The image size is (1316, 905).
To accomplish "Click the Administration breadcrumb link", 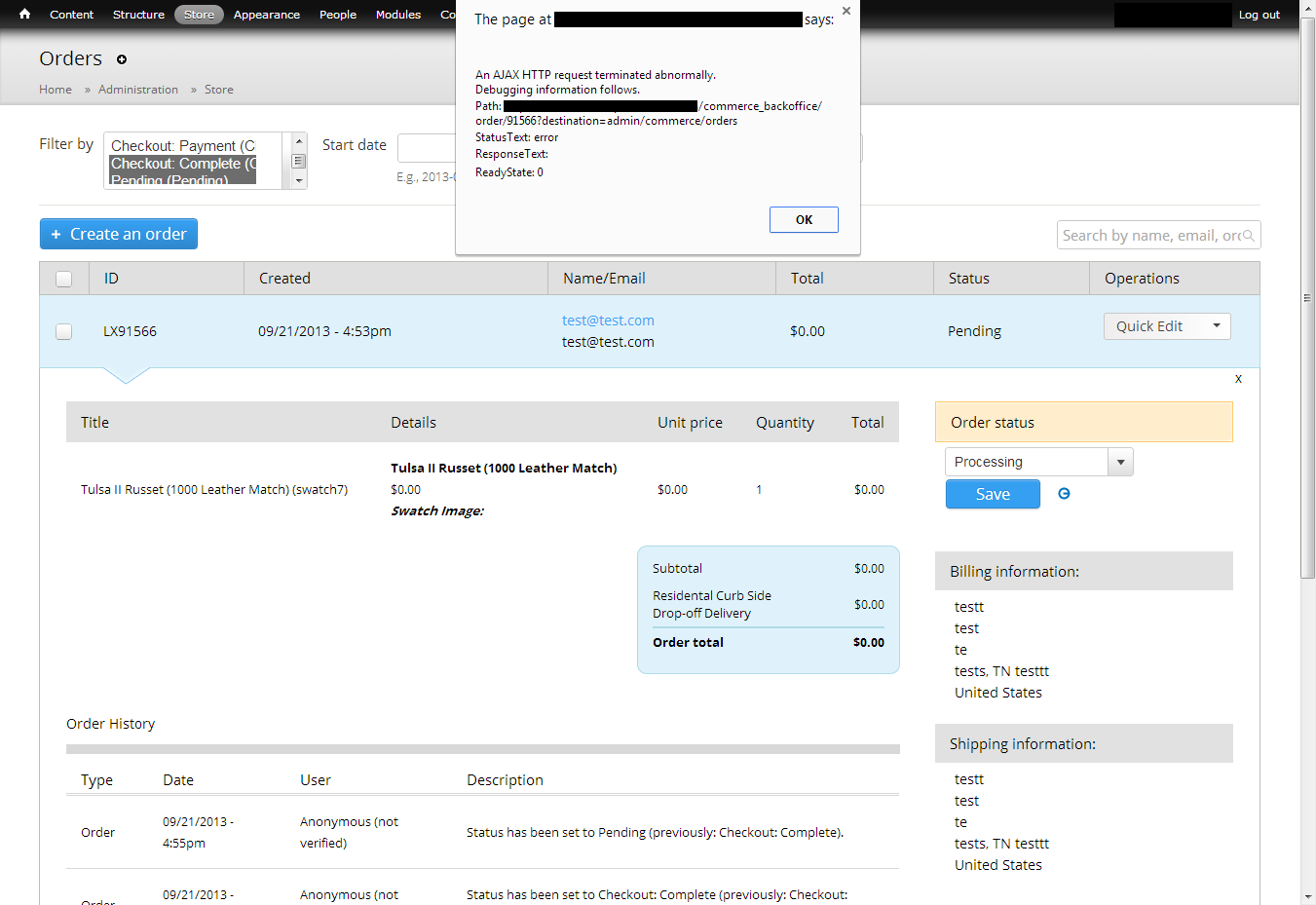I will [x=138, y=90].
